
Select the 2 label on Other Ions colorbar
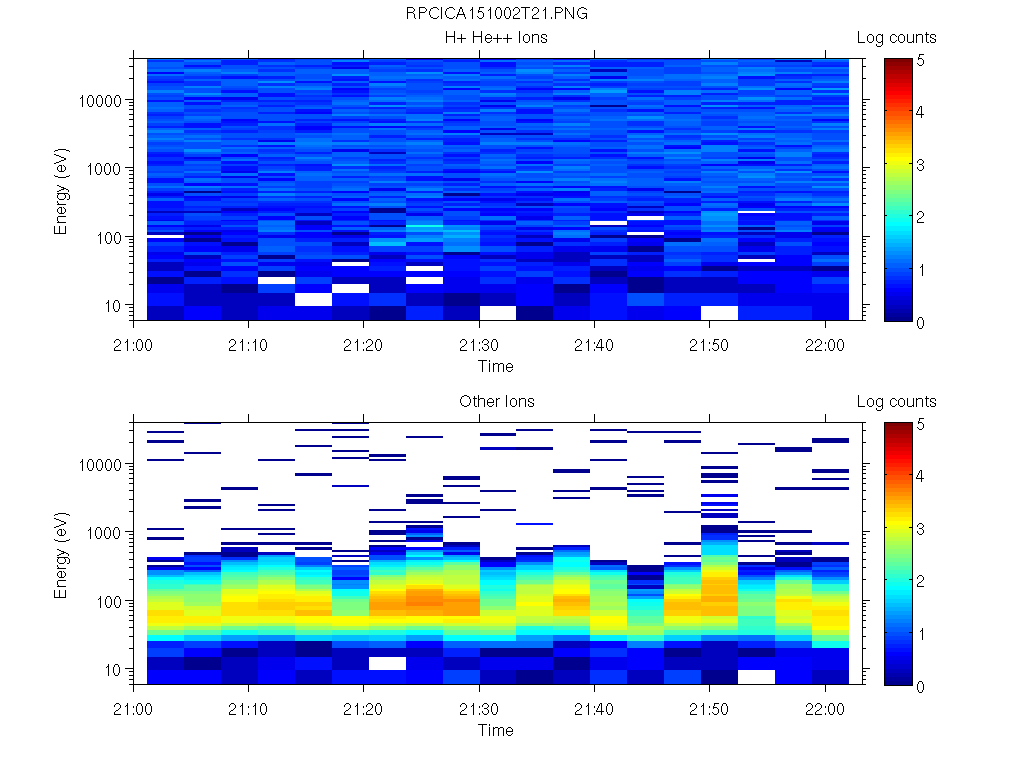921,581
